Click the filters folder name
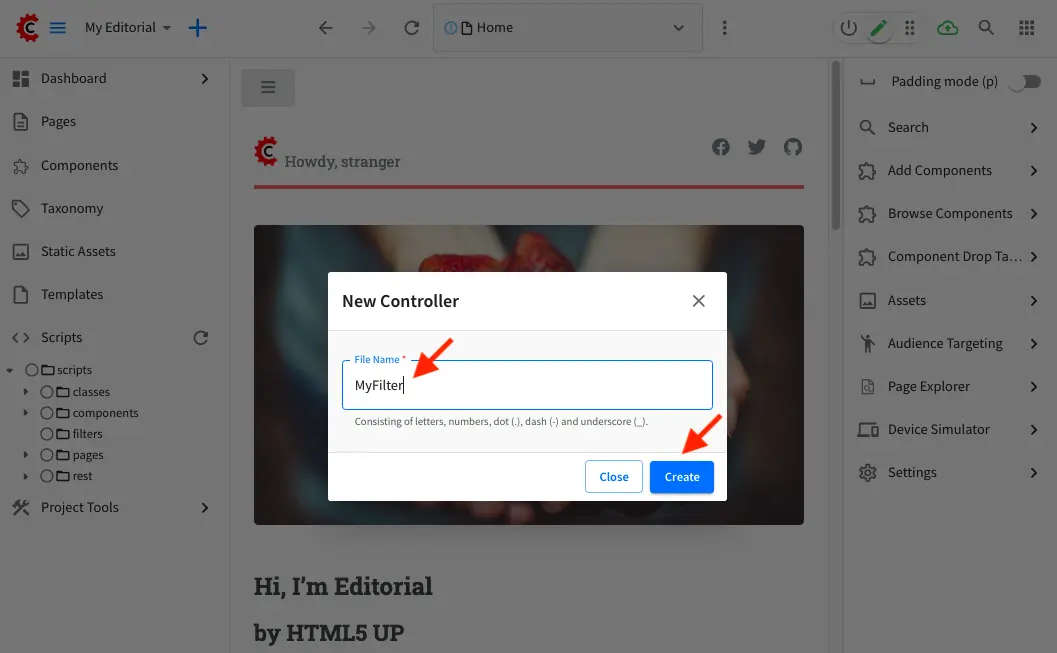Image resolution: width=1057 pixels, height=653 pixels. click(x=88, y=434)
